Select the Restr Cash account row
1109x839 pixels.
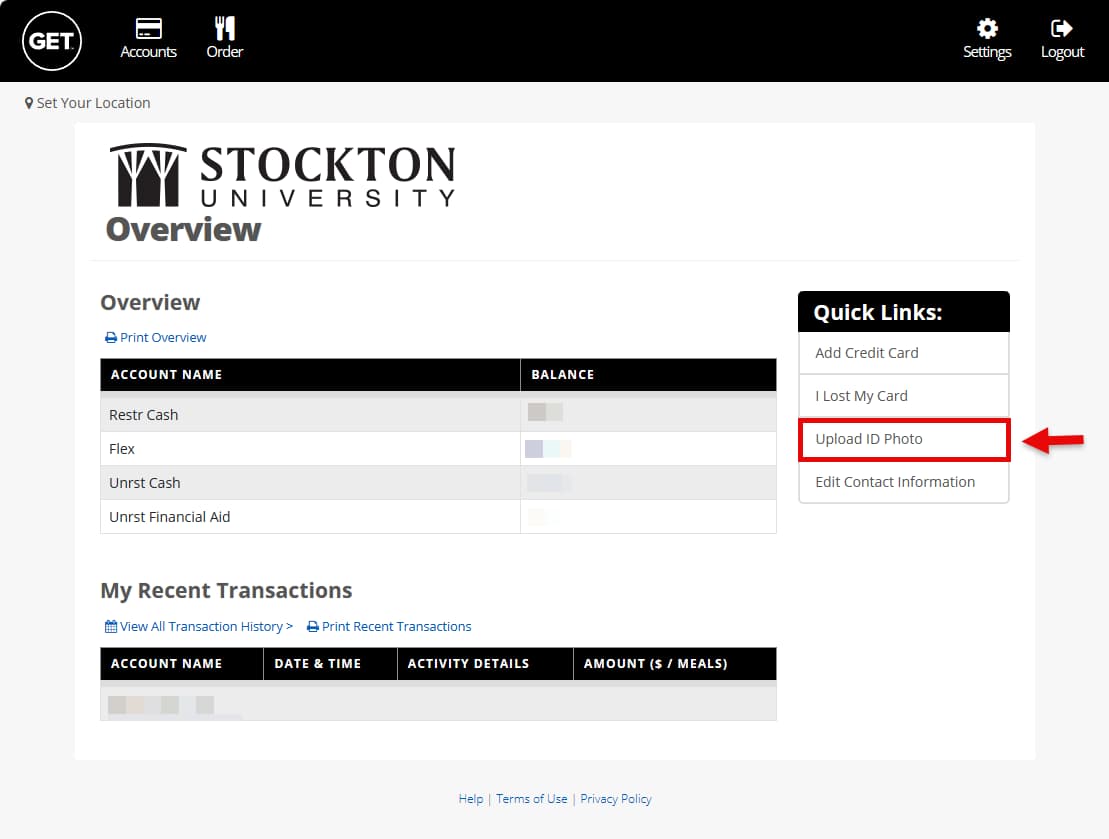(439, 415)
